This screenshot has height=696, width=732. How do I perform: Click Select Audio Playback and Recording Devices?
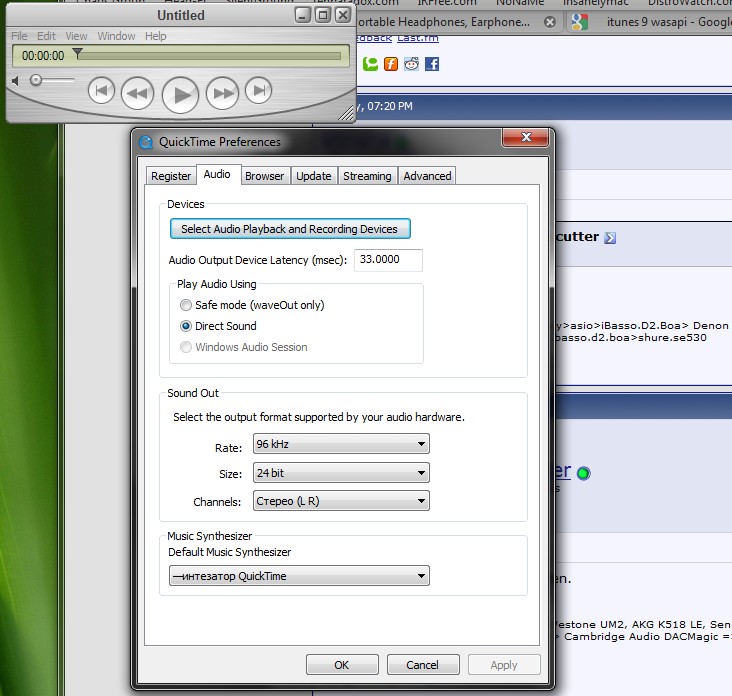(290, 229)
